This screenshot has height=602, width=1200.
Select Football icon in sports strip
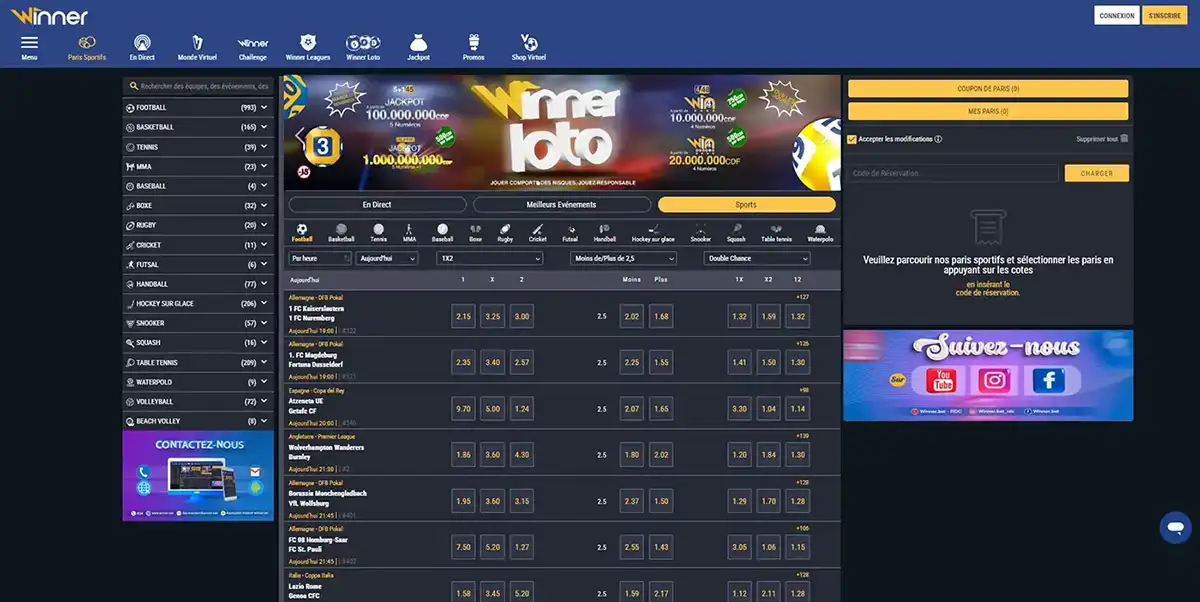click(x=302, y=232)
